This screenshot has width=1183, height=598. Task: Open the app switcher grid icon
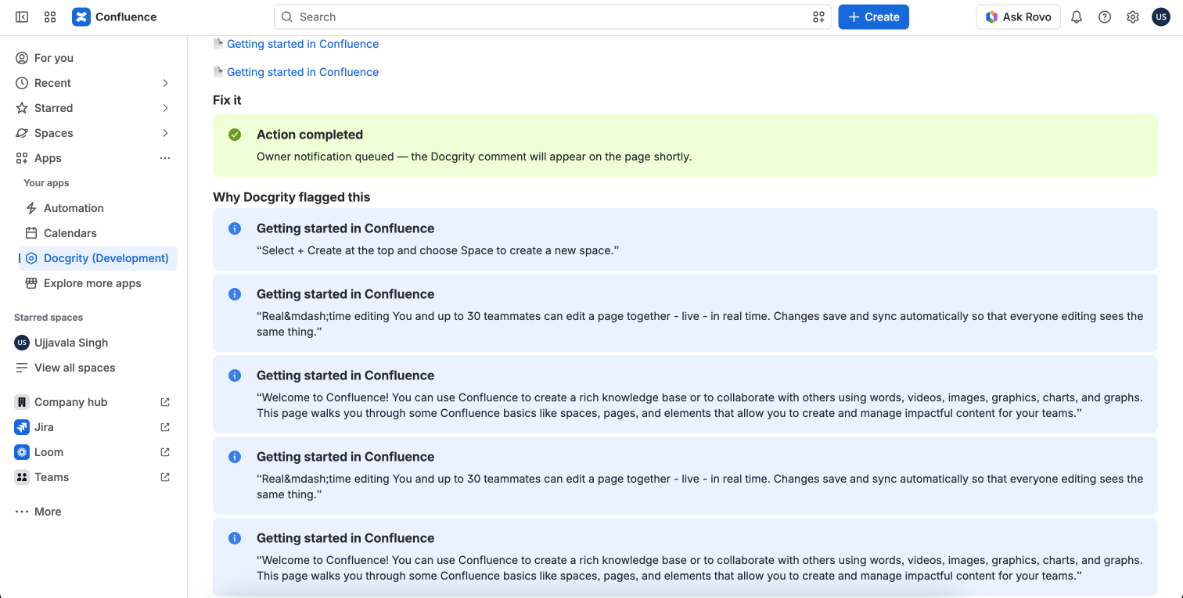coord(51,17)
